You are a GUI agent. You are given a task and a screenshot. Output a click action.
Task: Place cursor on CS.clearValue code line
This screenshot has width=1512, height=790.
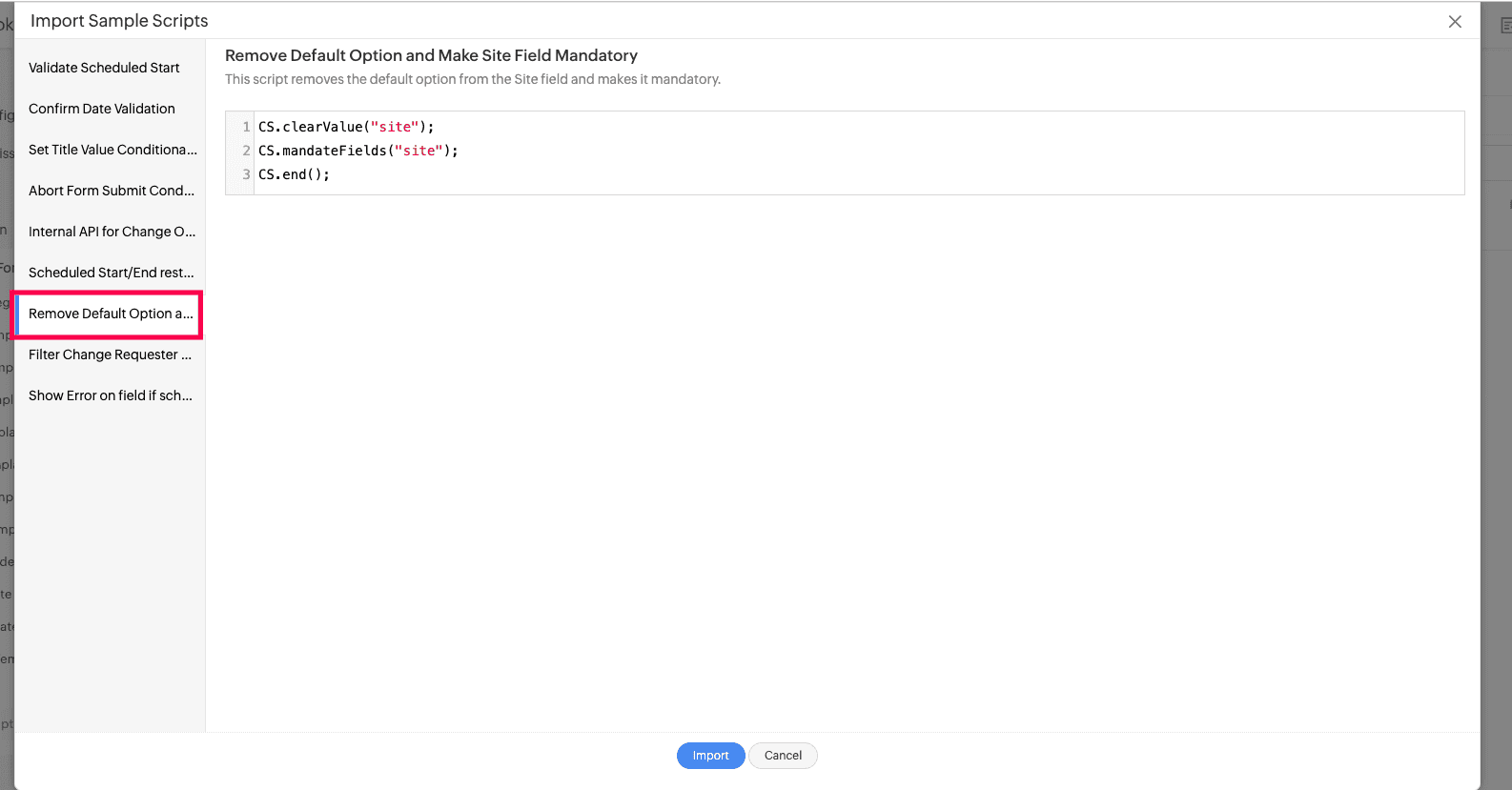coord(346,127)
